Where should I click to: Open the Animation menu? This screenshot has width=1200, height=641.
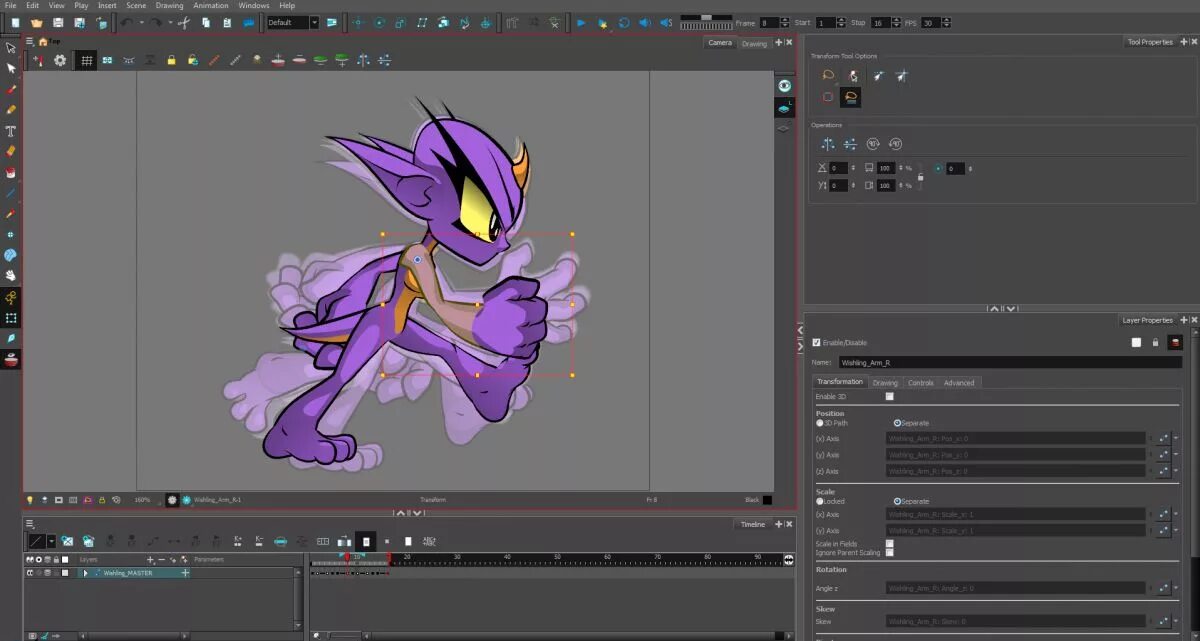click(x=210, y=5)
